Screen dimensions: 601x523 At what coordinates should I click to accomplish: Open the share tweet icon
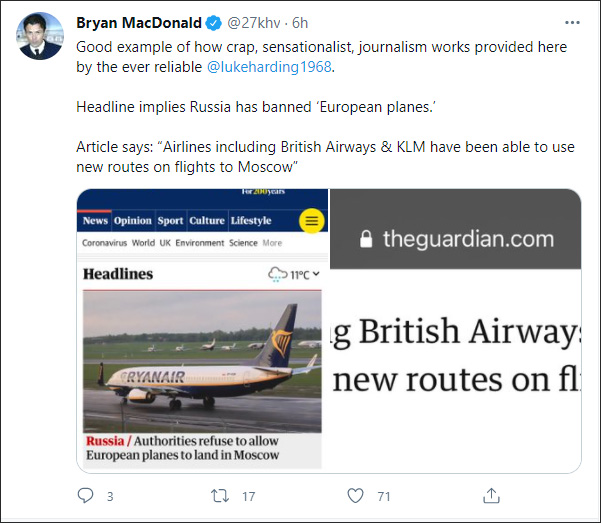pos(491,495)
